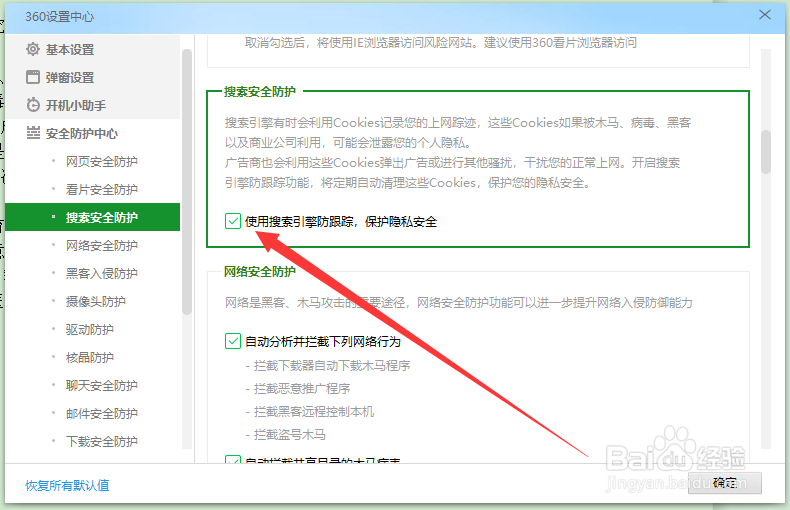Open 核晶防护 settings

pyautogui.click(x=89, y=357)
